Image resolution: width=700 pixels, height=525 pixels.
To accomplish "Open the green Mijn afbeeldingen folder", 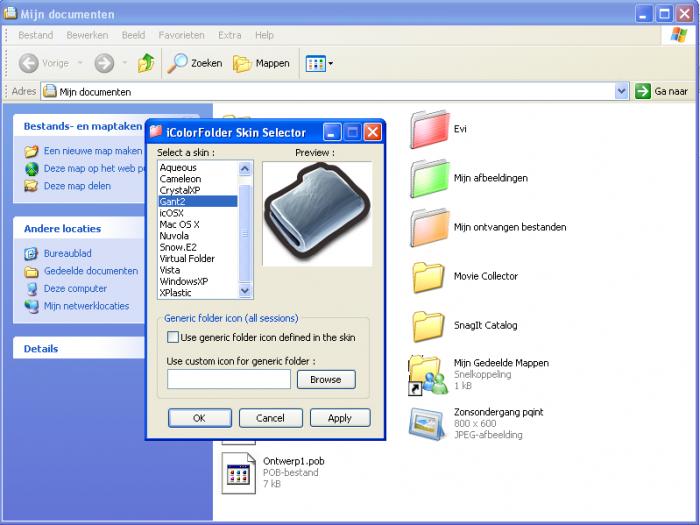I will [x=428, y=179].
